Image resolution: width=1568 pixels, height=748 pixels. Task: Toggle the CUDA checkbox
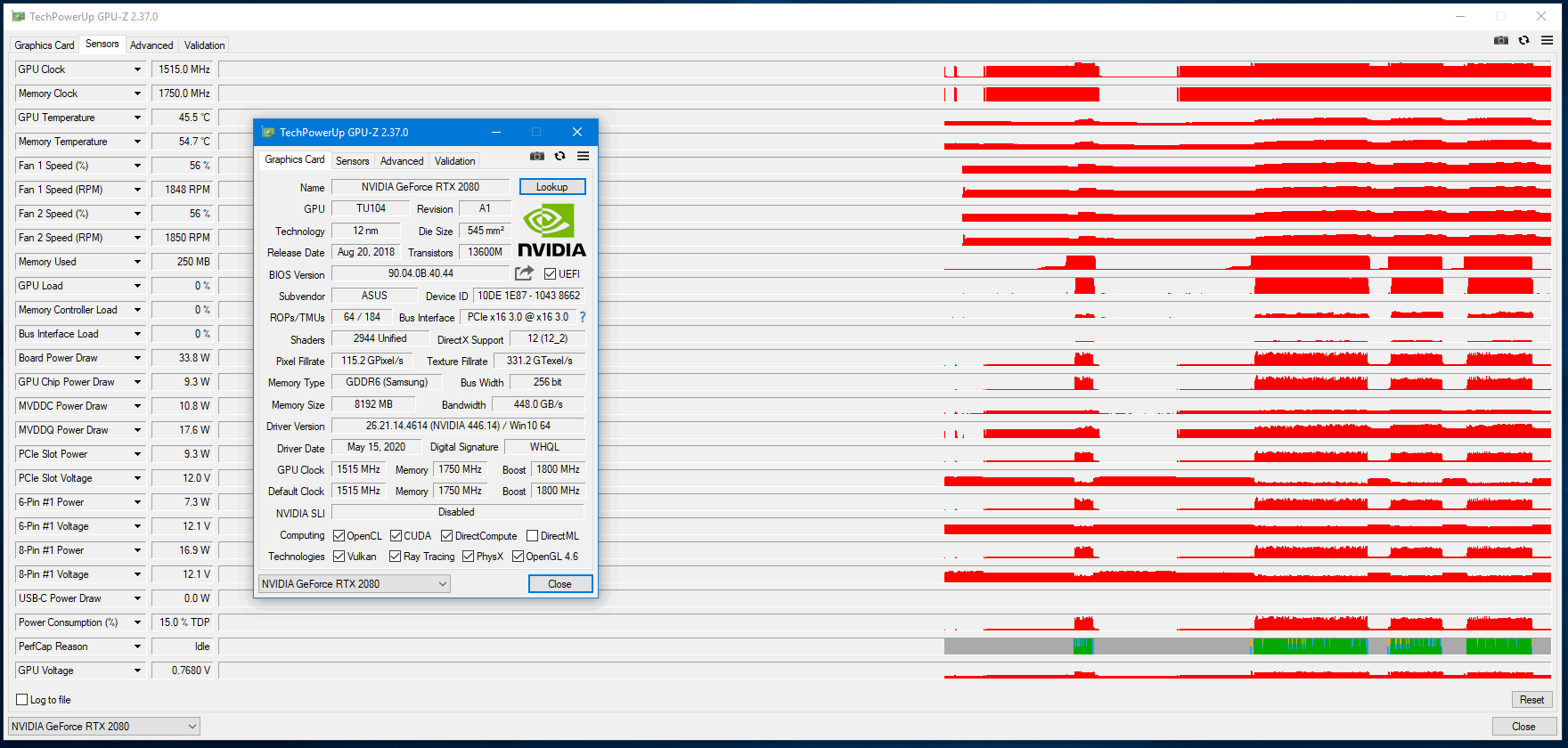pyautogui.click(x=396, y=536)
